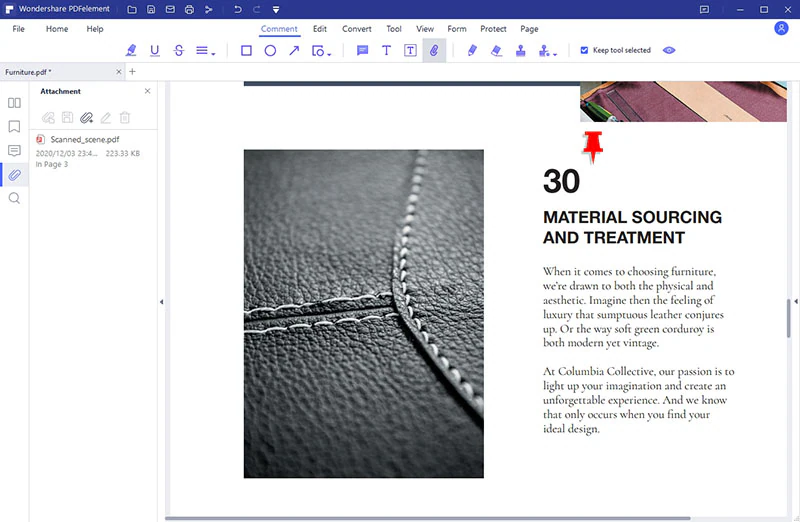Open the feedback message icon in title bar
Viewport: 800px width, 522px height.
point(704,9)
